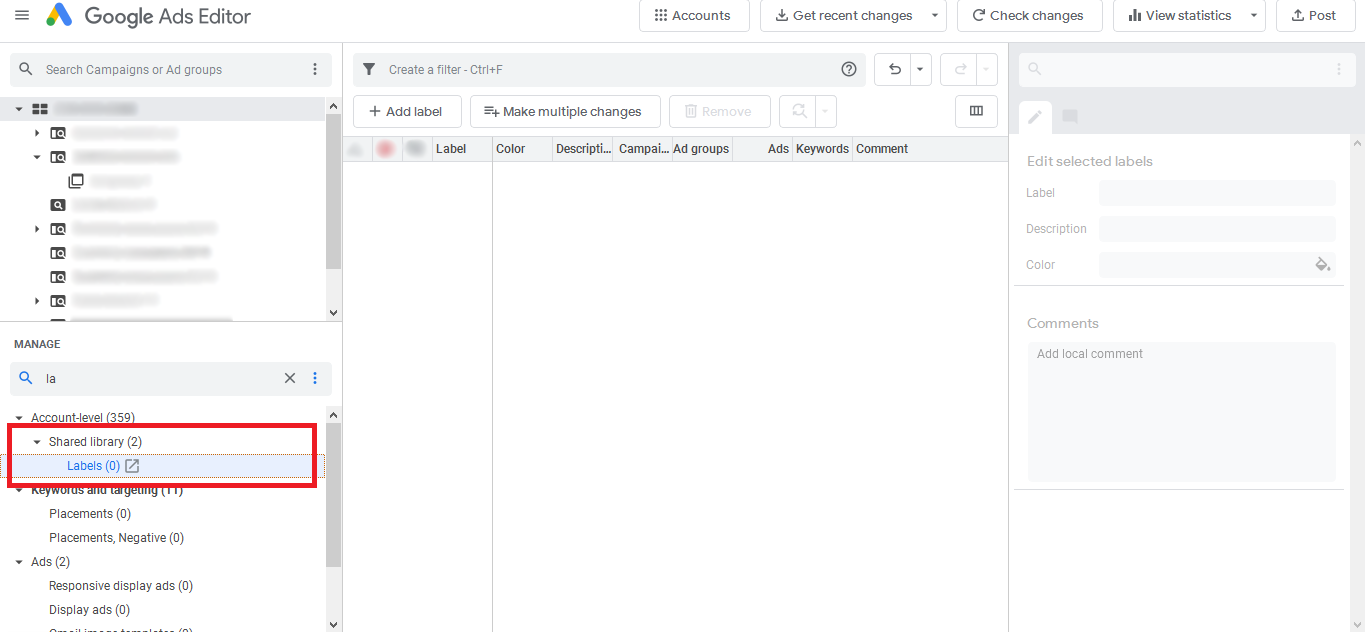Open campaign search more options menu
Viewport: 1365px width, 632px height.
click(x=315, y=70)
